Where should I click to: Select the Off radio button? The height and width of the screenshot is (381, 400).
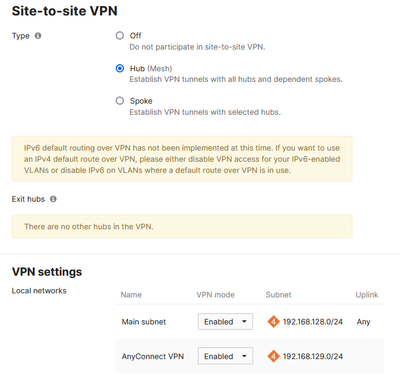[120, 35]
